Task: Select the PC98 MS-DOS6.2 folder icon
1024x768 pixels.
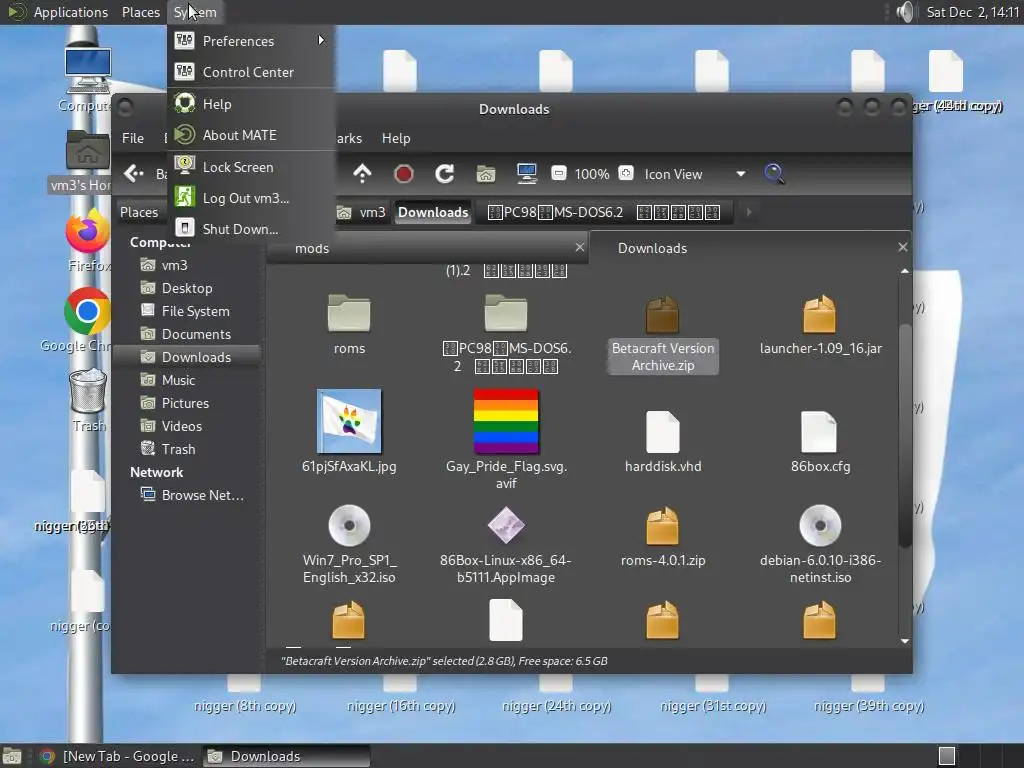Action: (506, 313)
